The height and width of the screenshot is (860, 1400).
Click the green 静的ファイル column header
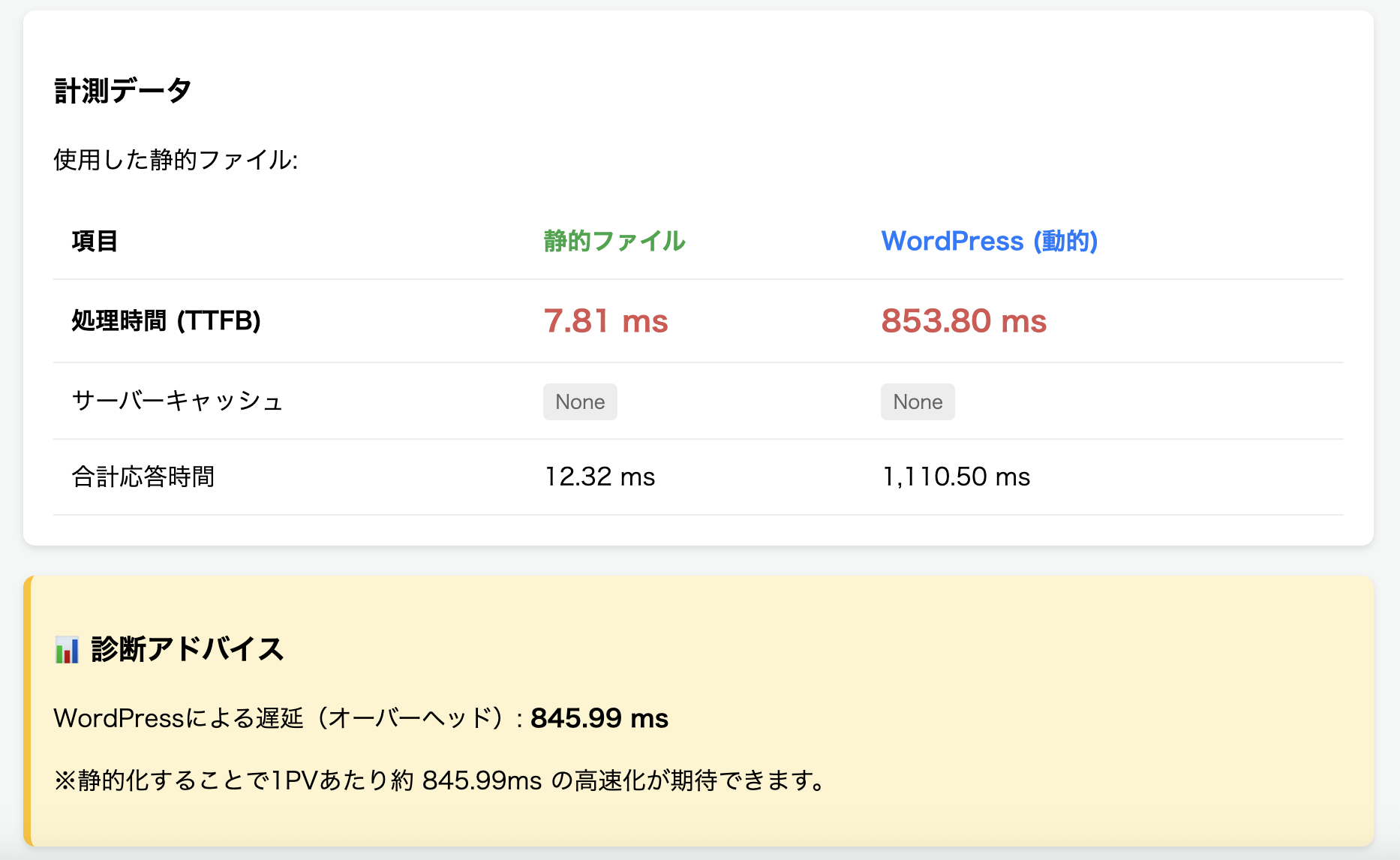[x=614, y=241]
